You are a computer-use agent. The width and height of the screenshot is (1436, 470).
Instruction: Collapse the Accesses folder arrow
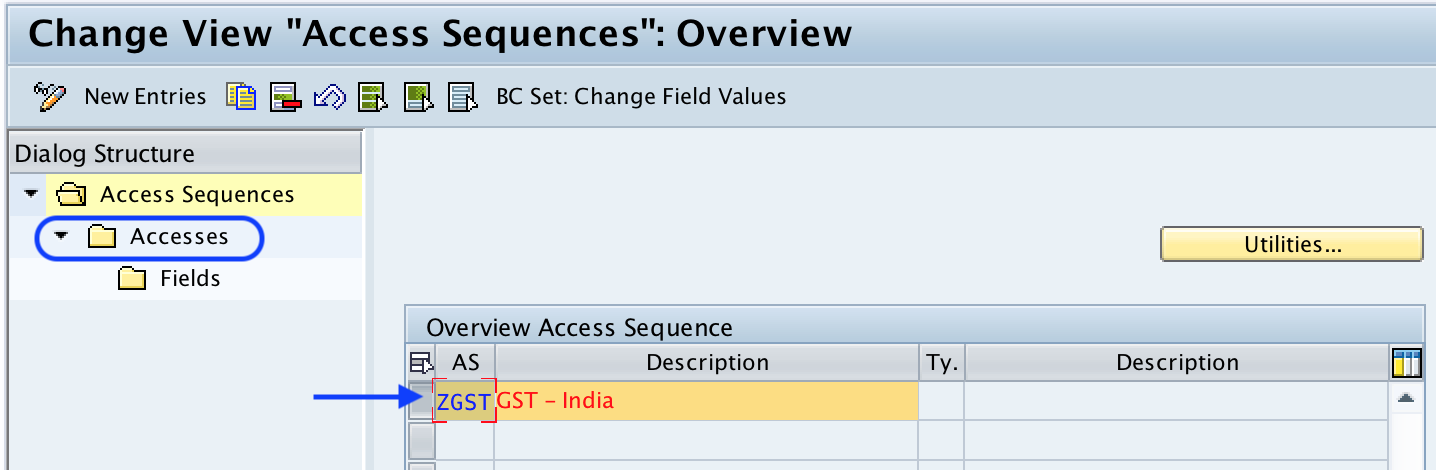click(61, 237)
